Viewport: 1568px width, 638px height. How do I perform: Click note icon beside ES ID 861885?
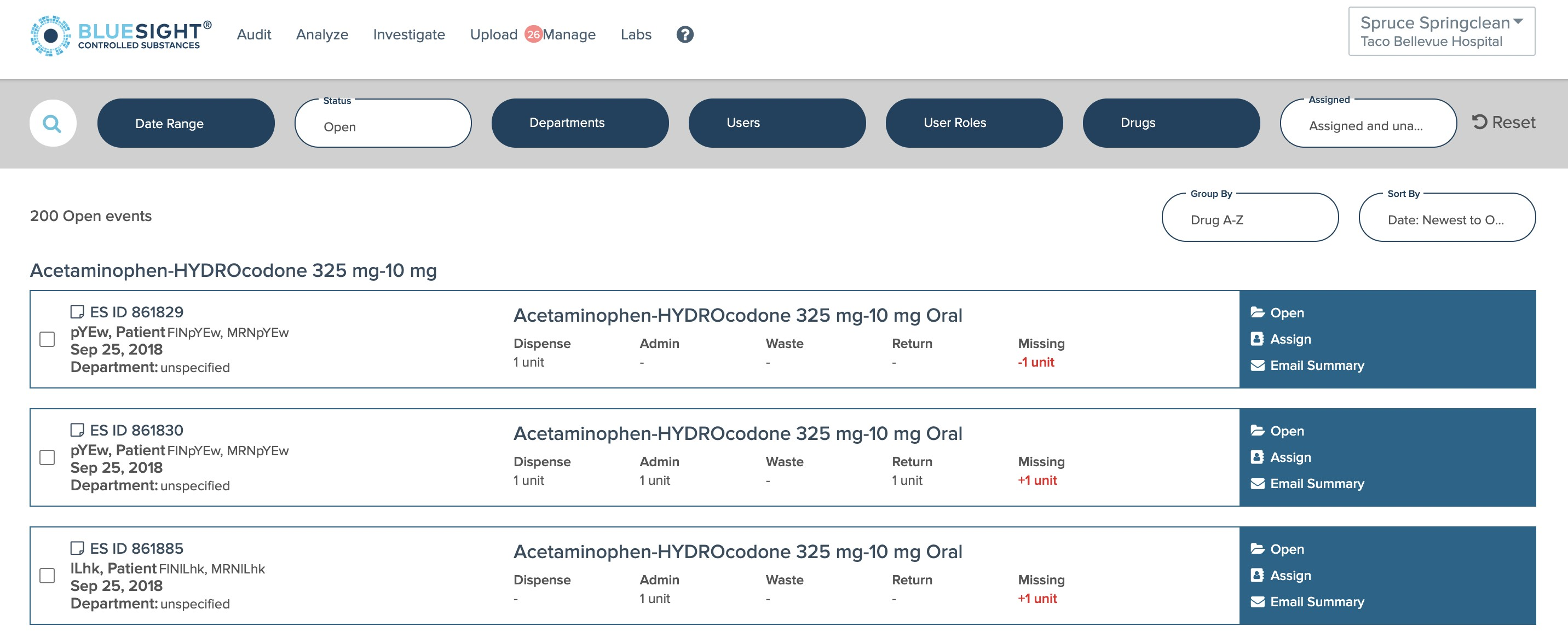[x=77, y=549]
